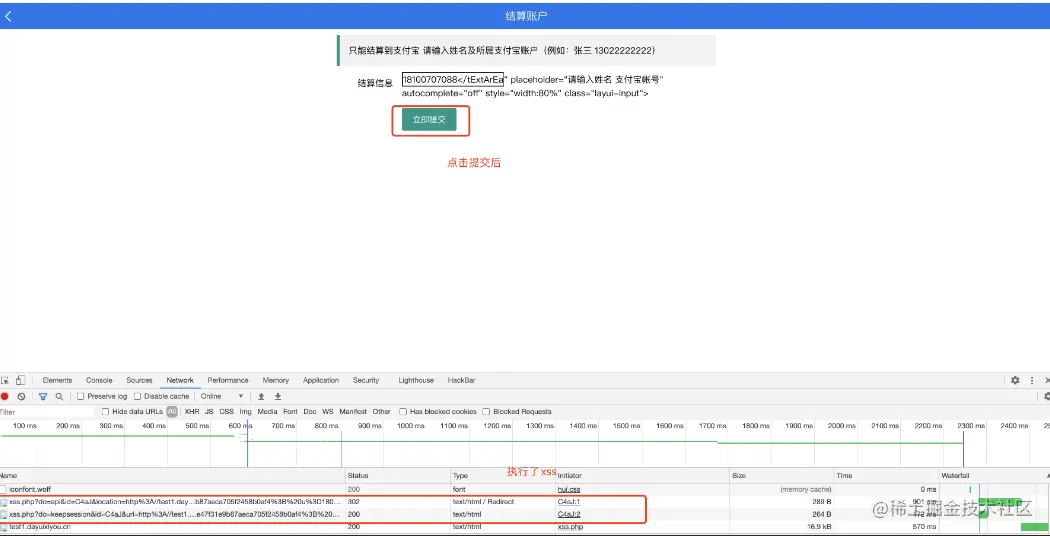The width and height of the screenshot is (1050, 536).
Task: Filter requests by Manifest
Action: 353,411
